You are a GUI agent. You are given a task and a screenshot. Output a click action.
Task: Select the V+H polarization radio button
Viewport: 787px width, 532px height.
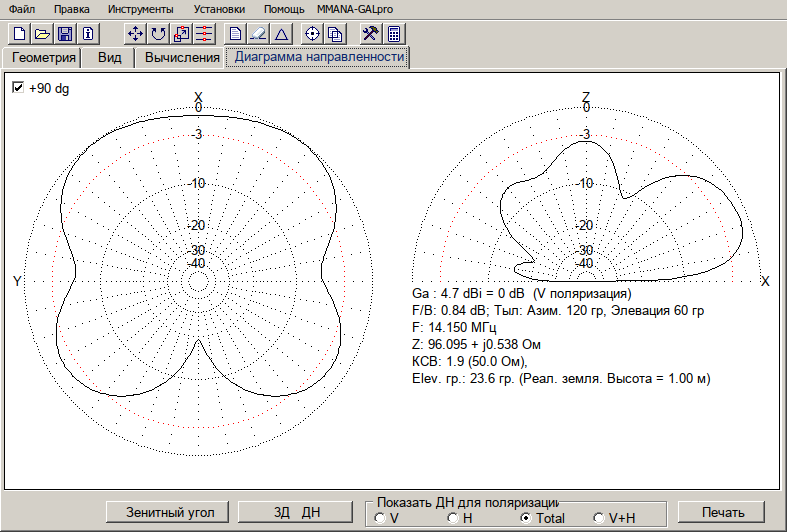600,518
